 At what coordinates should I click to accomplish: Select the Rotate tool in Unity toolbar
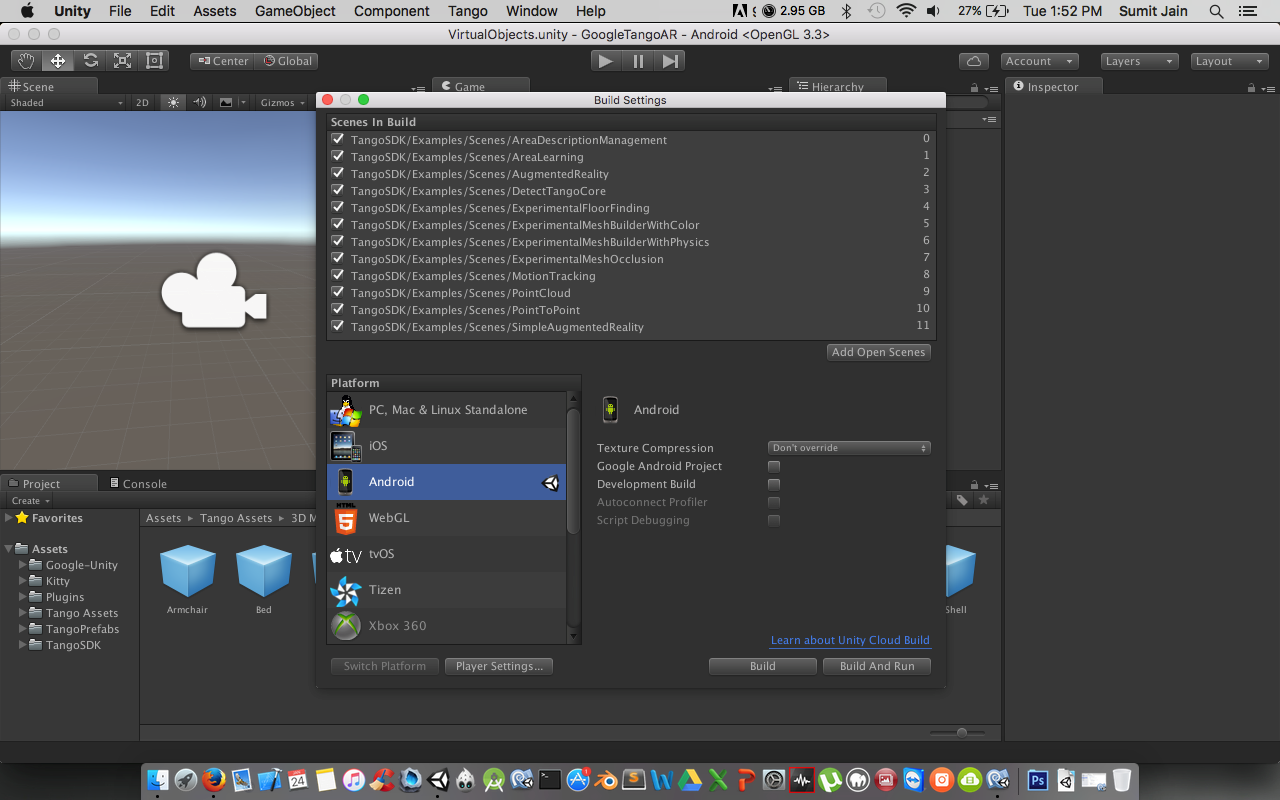click(x=90, y=61)
